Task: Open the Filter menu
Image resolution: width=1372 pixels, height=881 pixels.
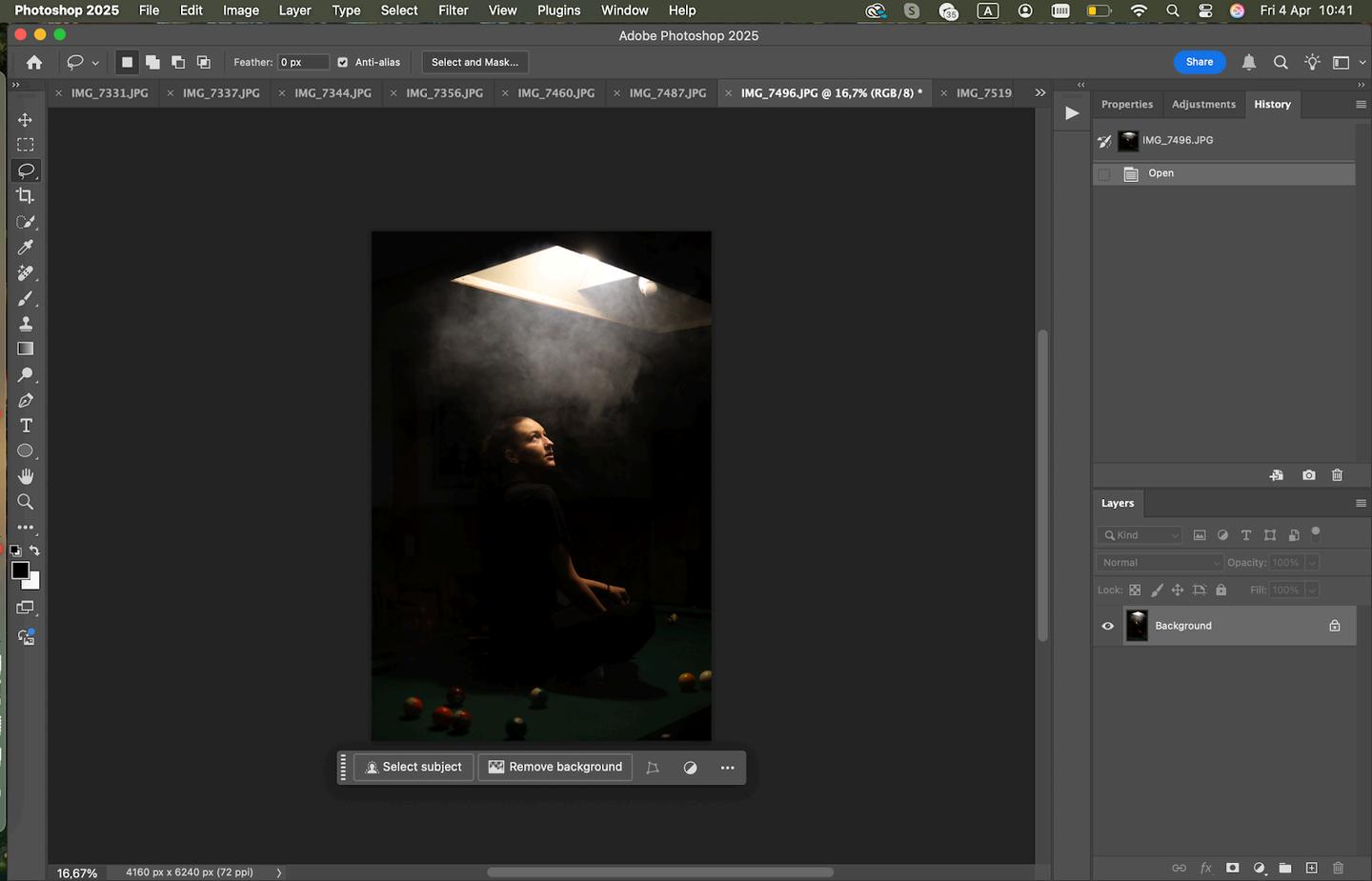Action: click(453, 10)
